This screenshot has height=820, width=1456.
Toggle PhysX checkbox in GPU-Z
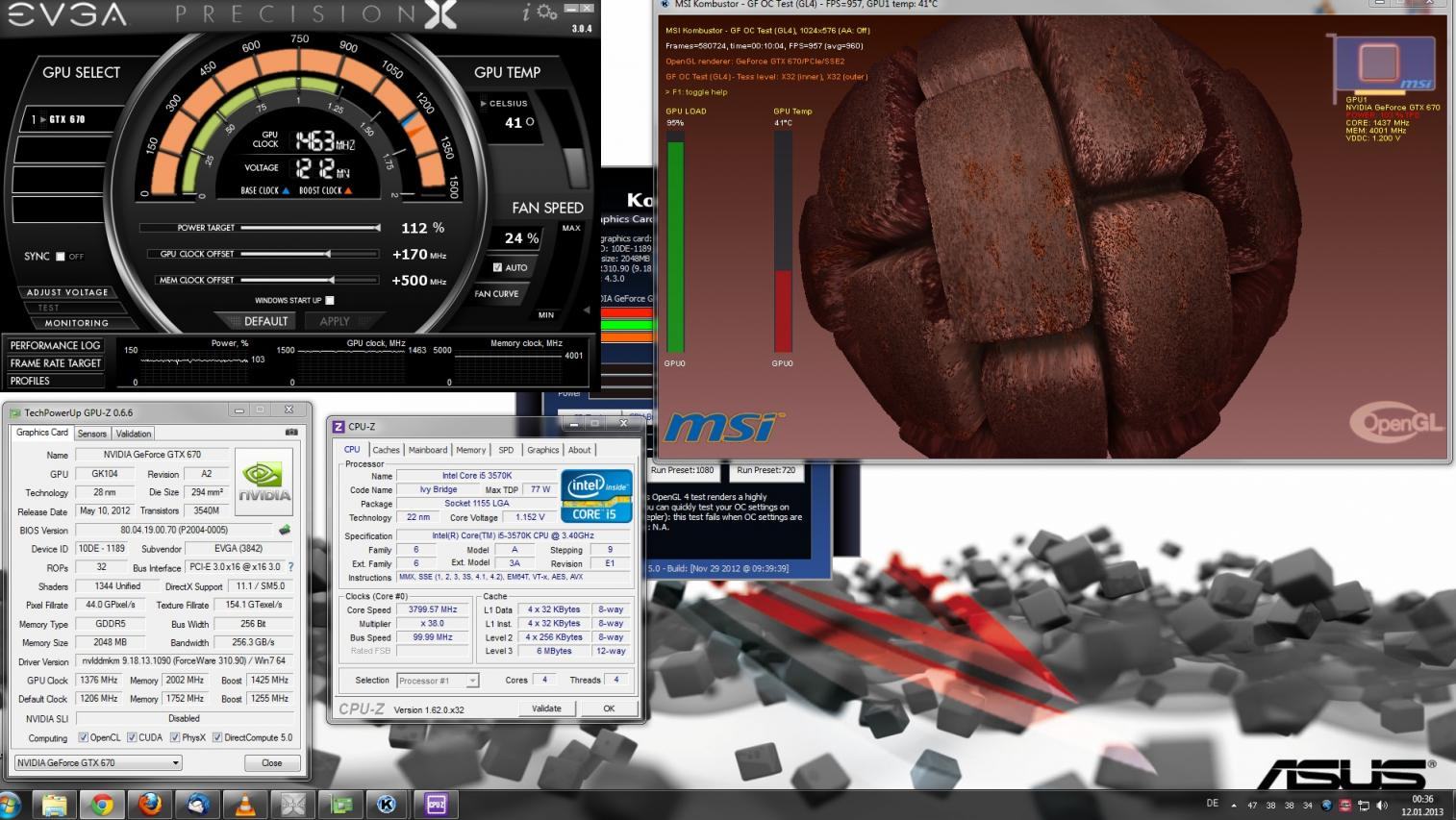pos(175,737)
